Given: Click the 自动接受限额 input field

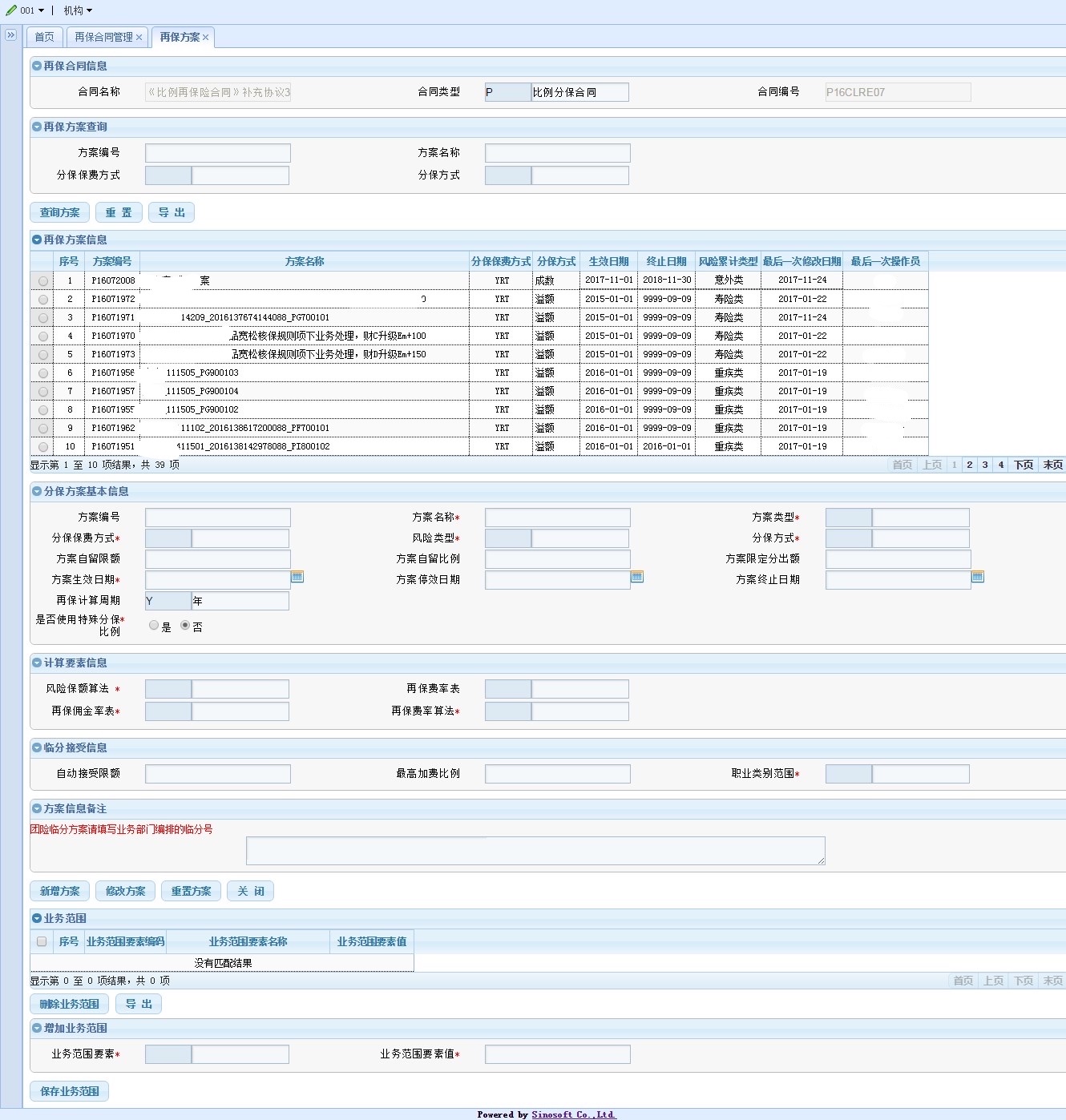Looking at the screenshot, I should [x=218, y=774].
